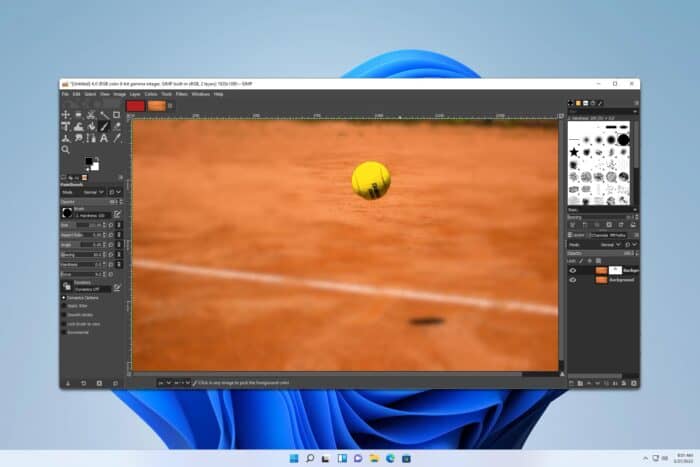Open the File menu
700x467 pixels.
pos(65,94)
